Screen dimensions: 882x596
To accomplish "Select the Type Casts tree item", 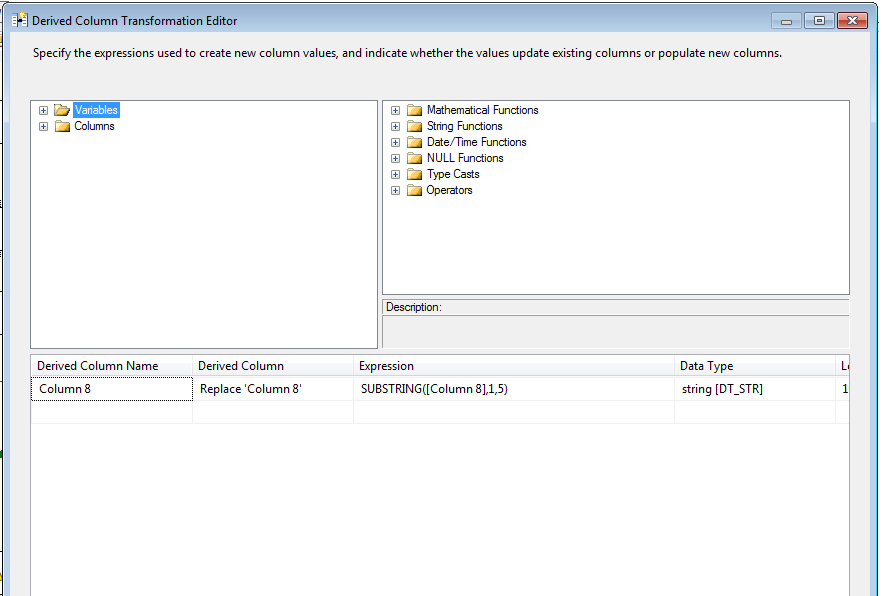I will point(453,174).
